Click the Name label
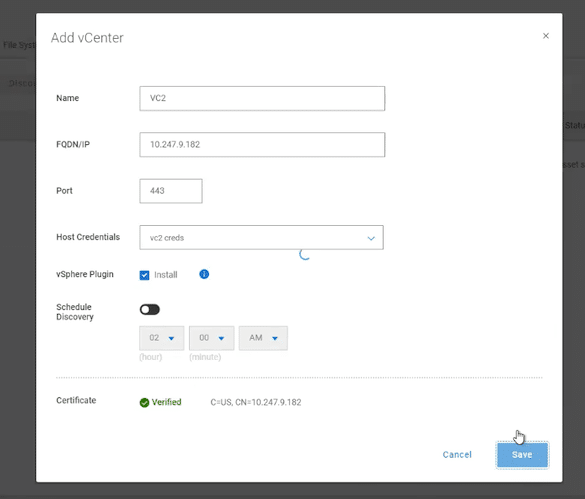Screen dimensions: 585x499 click(x=68, y=98)
